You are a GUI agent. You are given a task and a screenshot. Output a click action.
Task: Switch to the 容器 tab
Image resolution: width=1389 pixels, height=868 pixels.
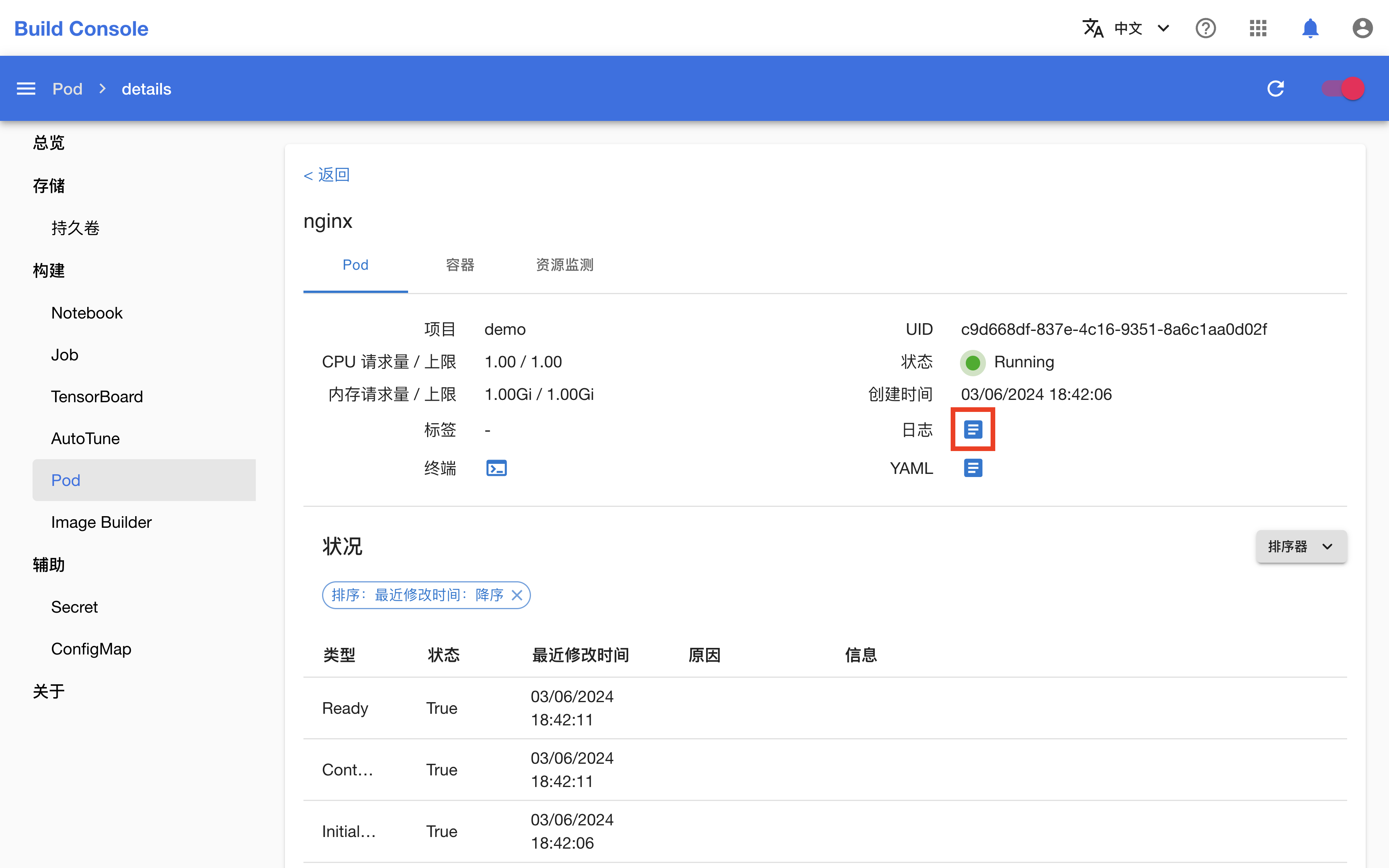(x=460, y=265)
